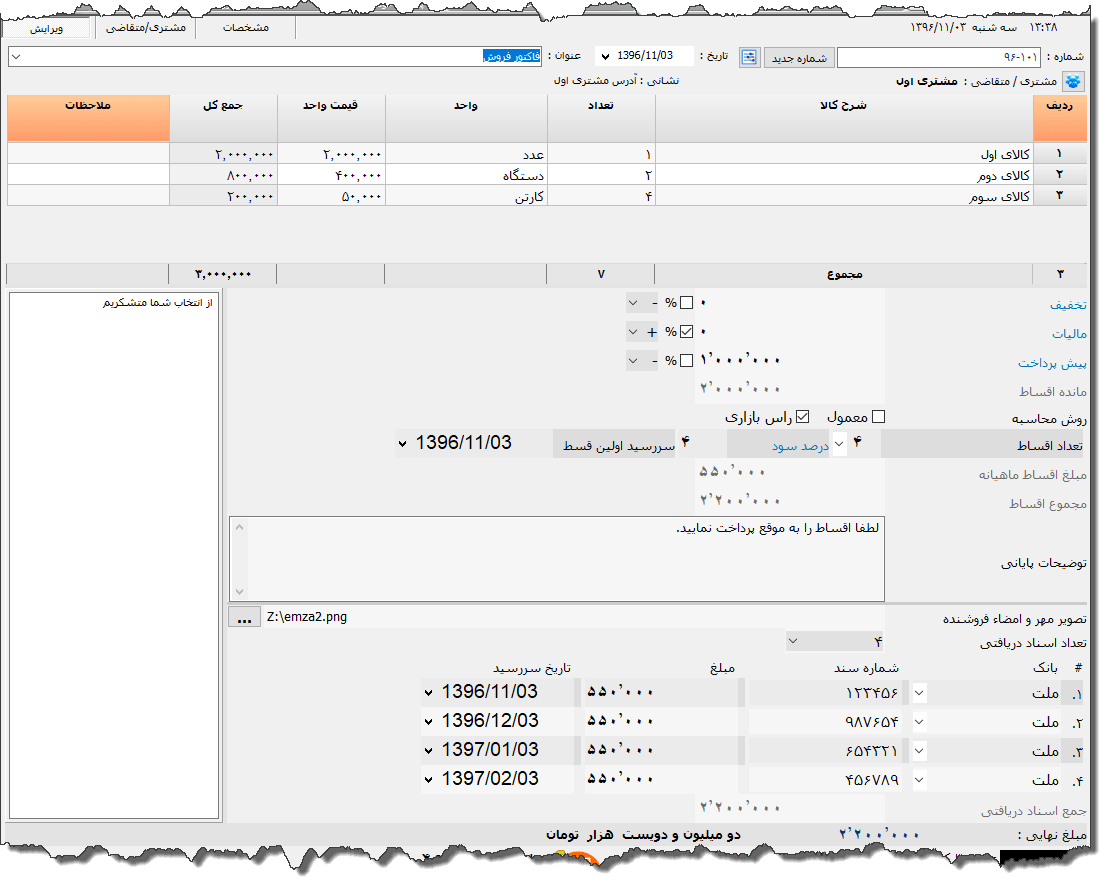Open the تاریخ date picker dropdown
The image size is (1099, 877).
(604, 57)
